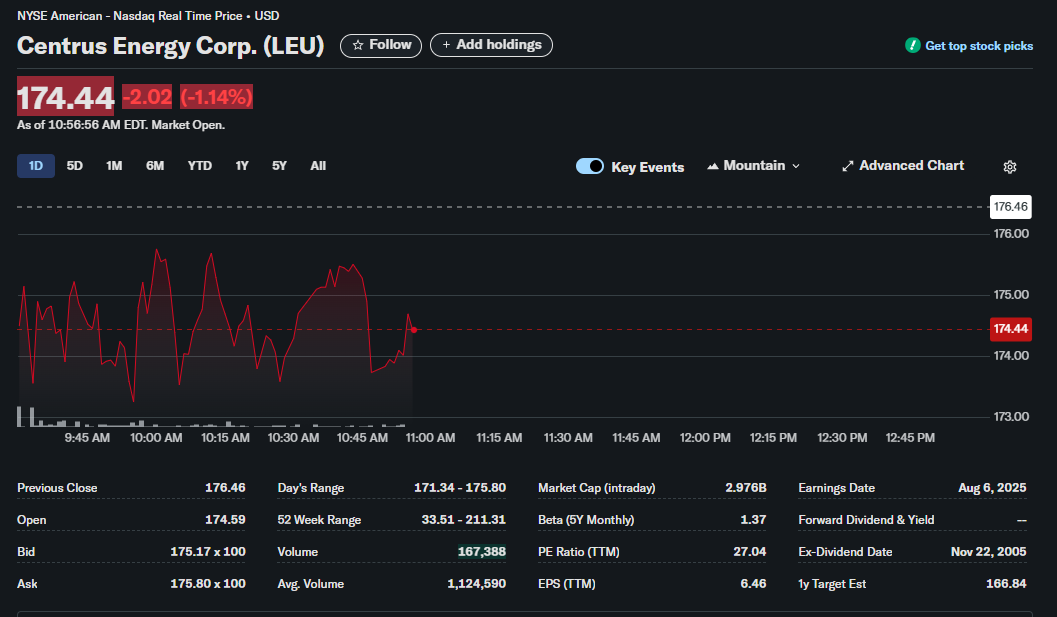The image size is (1057, 617).
Task: Open chart settings gear icon
Action: (1009, 167)
